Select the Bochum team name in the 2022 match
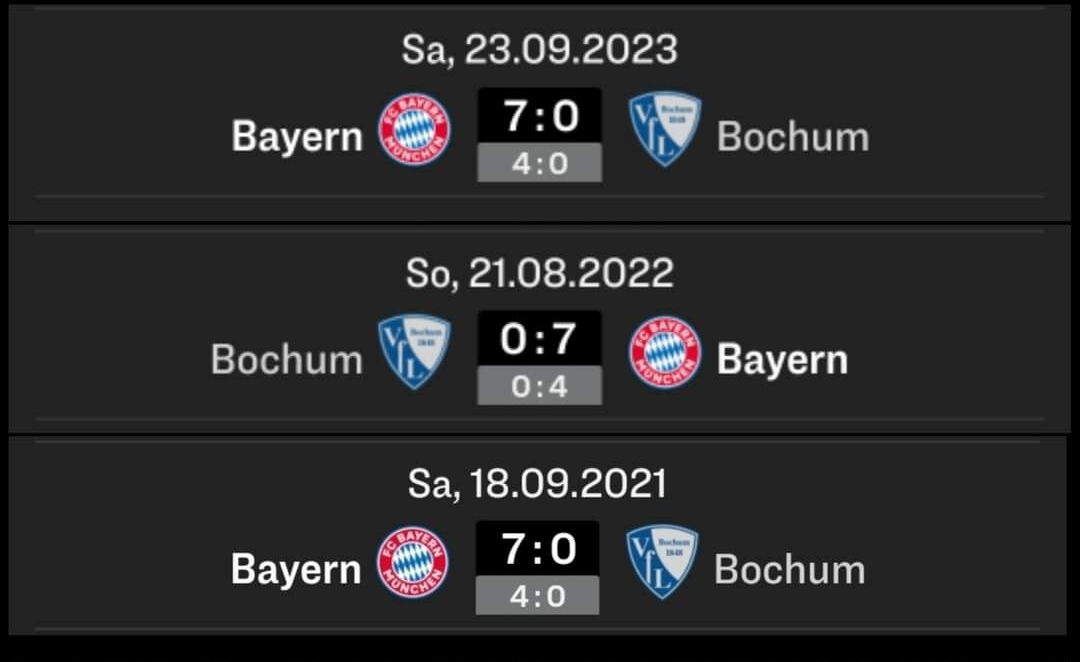 pos(287,359)
